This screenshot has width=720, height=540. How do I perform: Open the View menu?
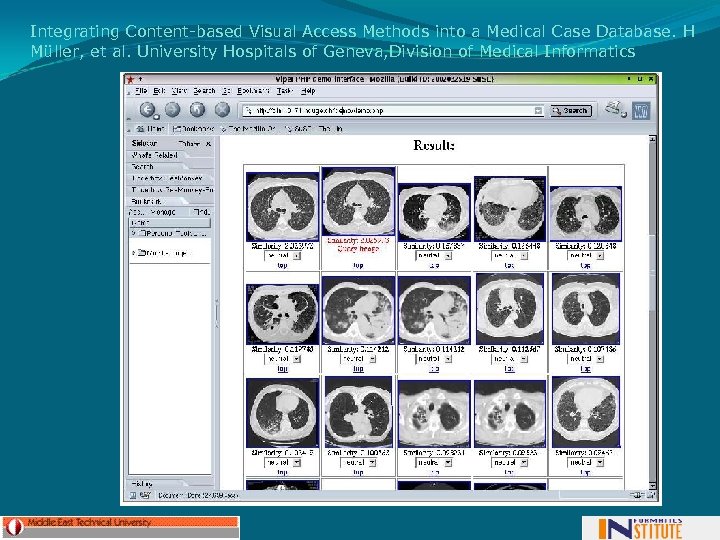pos(179,91)
